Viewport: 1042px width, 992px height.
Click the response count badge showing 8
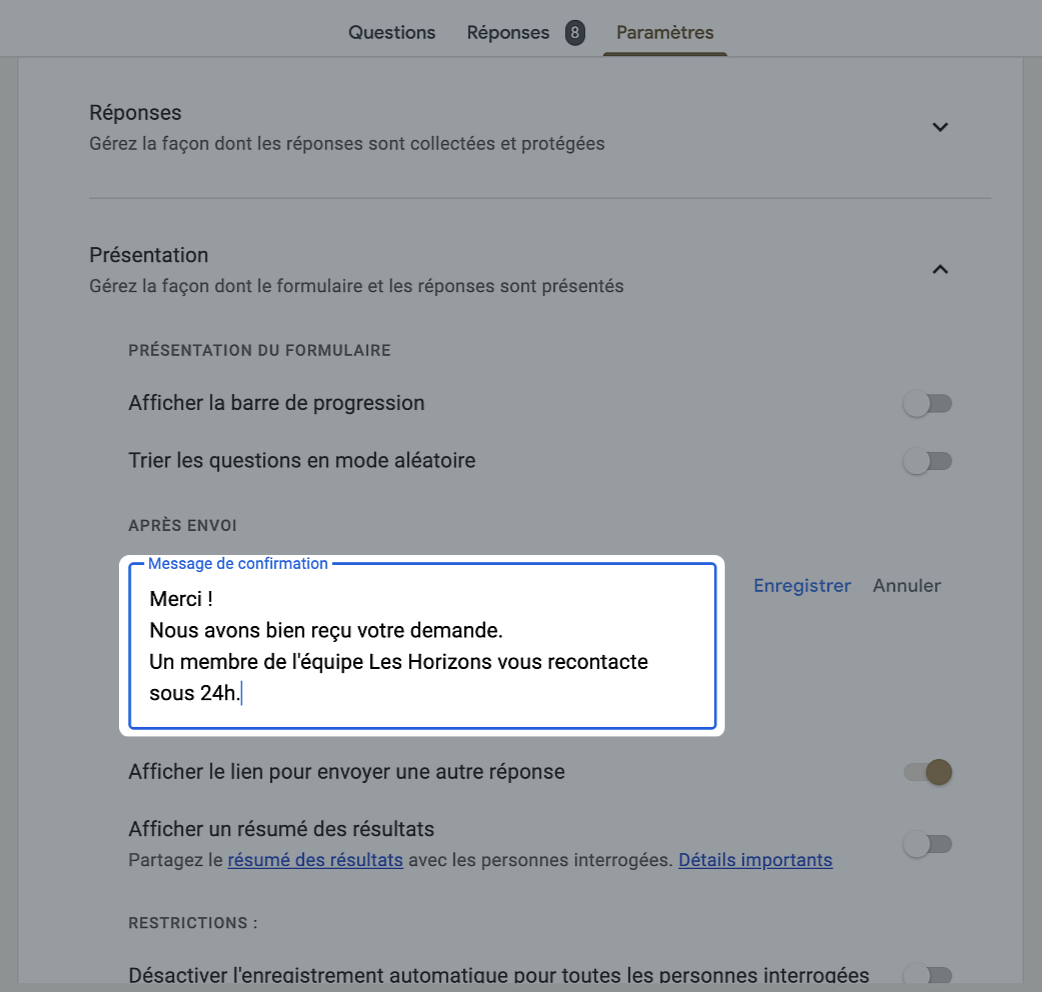pyautogui.click(x=574, y=33)
